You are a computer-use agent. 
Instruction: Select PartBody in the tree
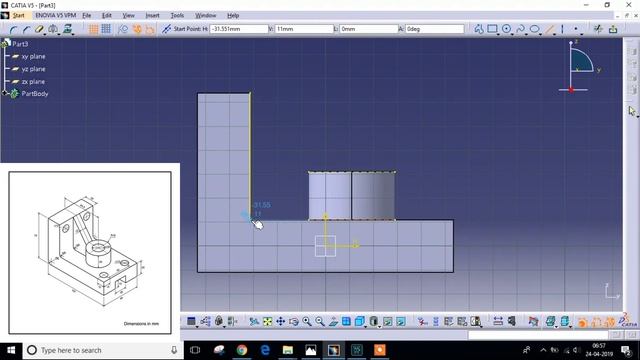click(x=35, y=93)
